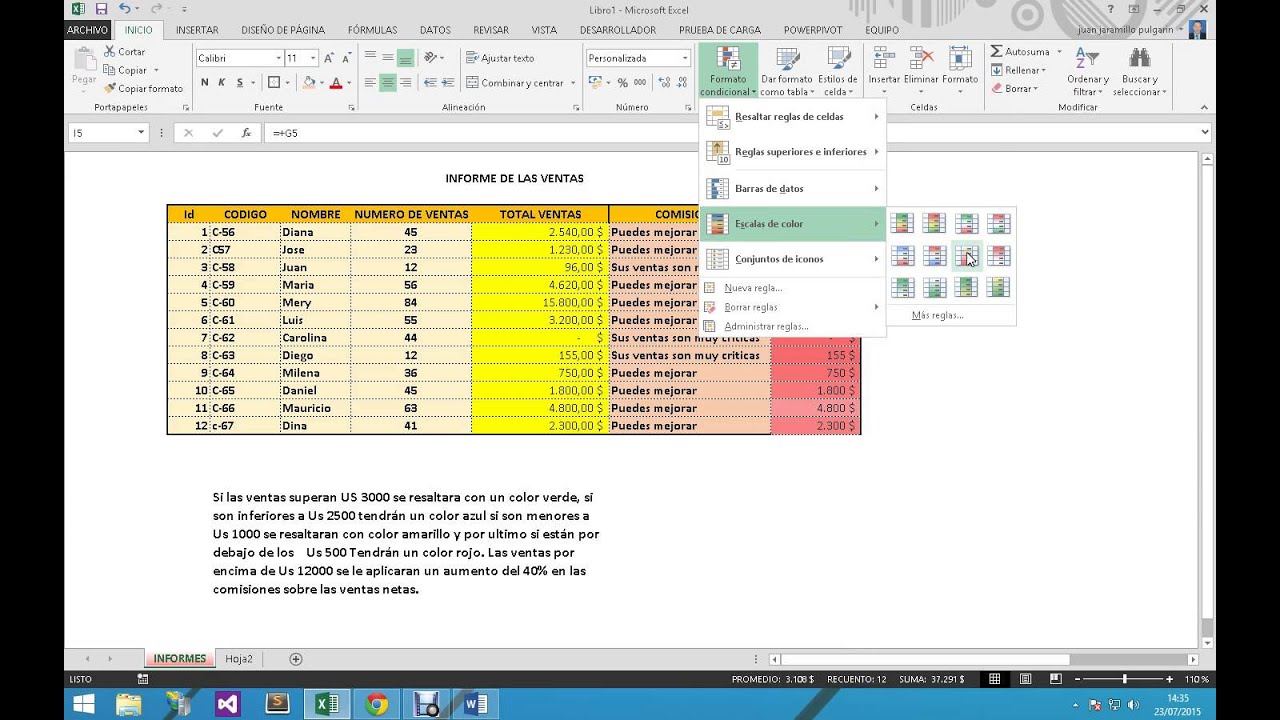Switch to the INSERTAR ribbon tab
The height and width of the screenshot is (720, 1280).
[197, 30]
